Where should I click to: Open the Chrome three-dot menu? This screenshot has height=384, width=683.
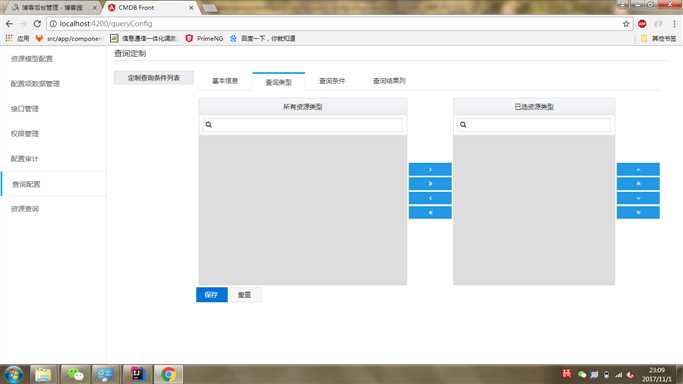pyautogui.click(x=674, y=24)
